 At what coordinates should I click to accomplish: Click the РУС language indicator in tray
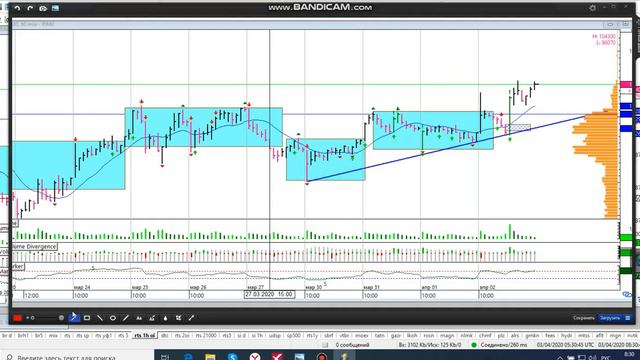[605, 358]
